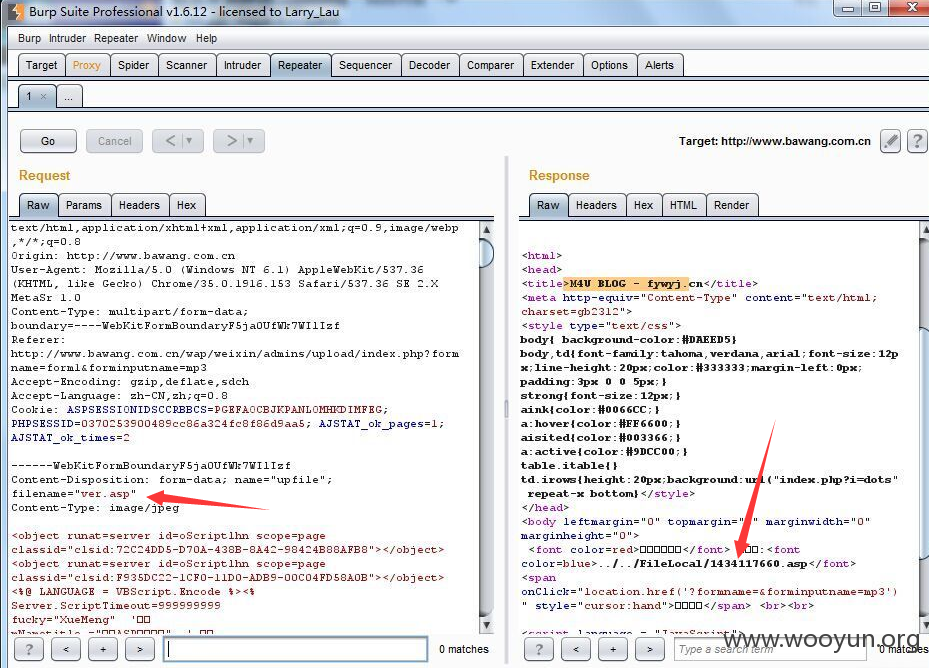Click the Content-Type: image/jpeg line
The image size is (929, 668).
[x=95, y=508]
